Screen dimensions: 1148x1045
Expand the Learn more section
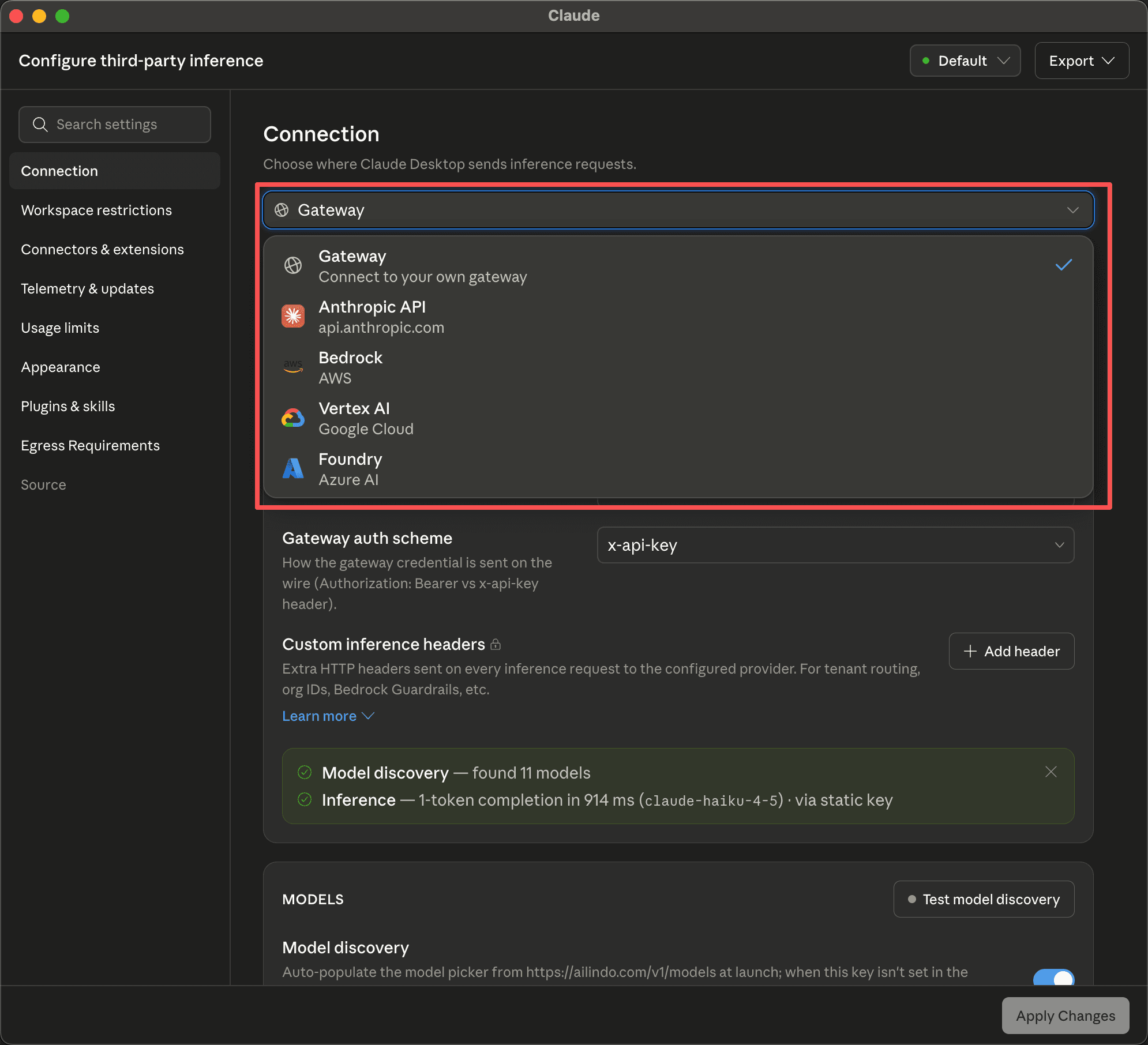[x=328, y=716]
